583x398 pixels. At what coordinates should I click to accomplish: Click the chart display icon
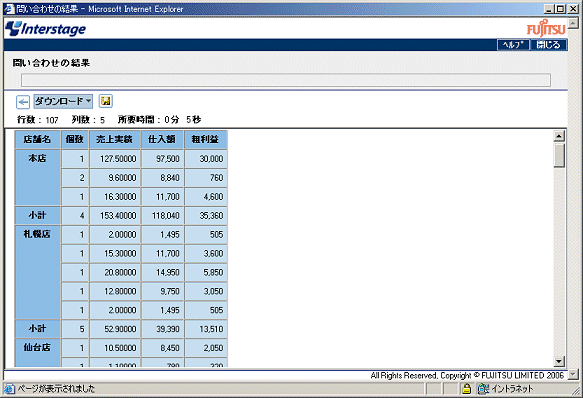point(106,101)
